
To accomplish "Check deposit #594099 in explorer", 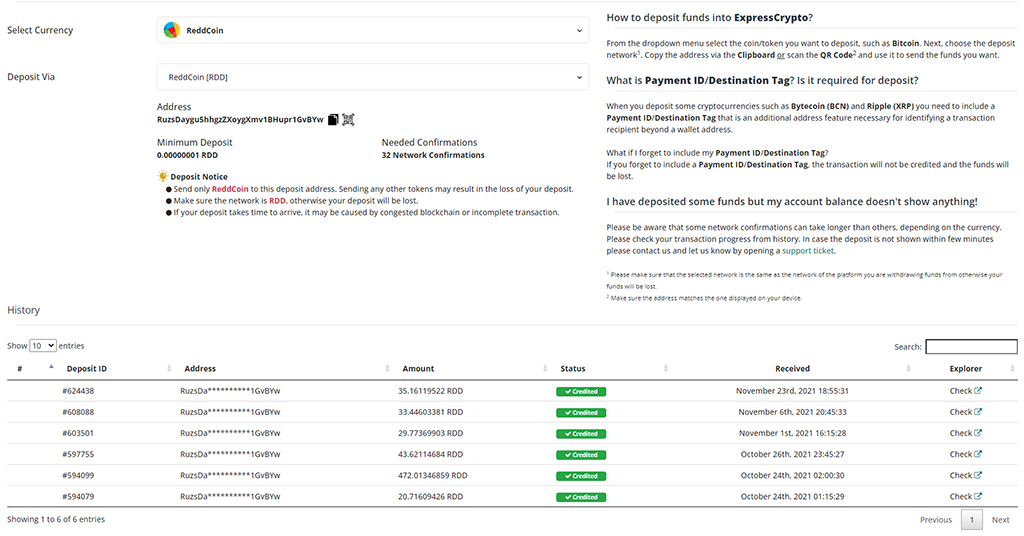I will click(965, 475).
